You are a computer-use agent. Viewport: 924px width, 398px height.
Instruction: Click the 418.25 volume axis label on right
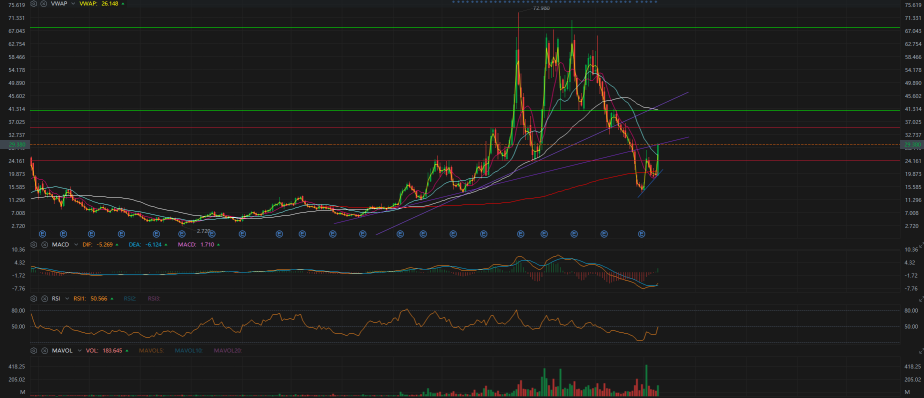click(912, 366)
